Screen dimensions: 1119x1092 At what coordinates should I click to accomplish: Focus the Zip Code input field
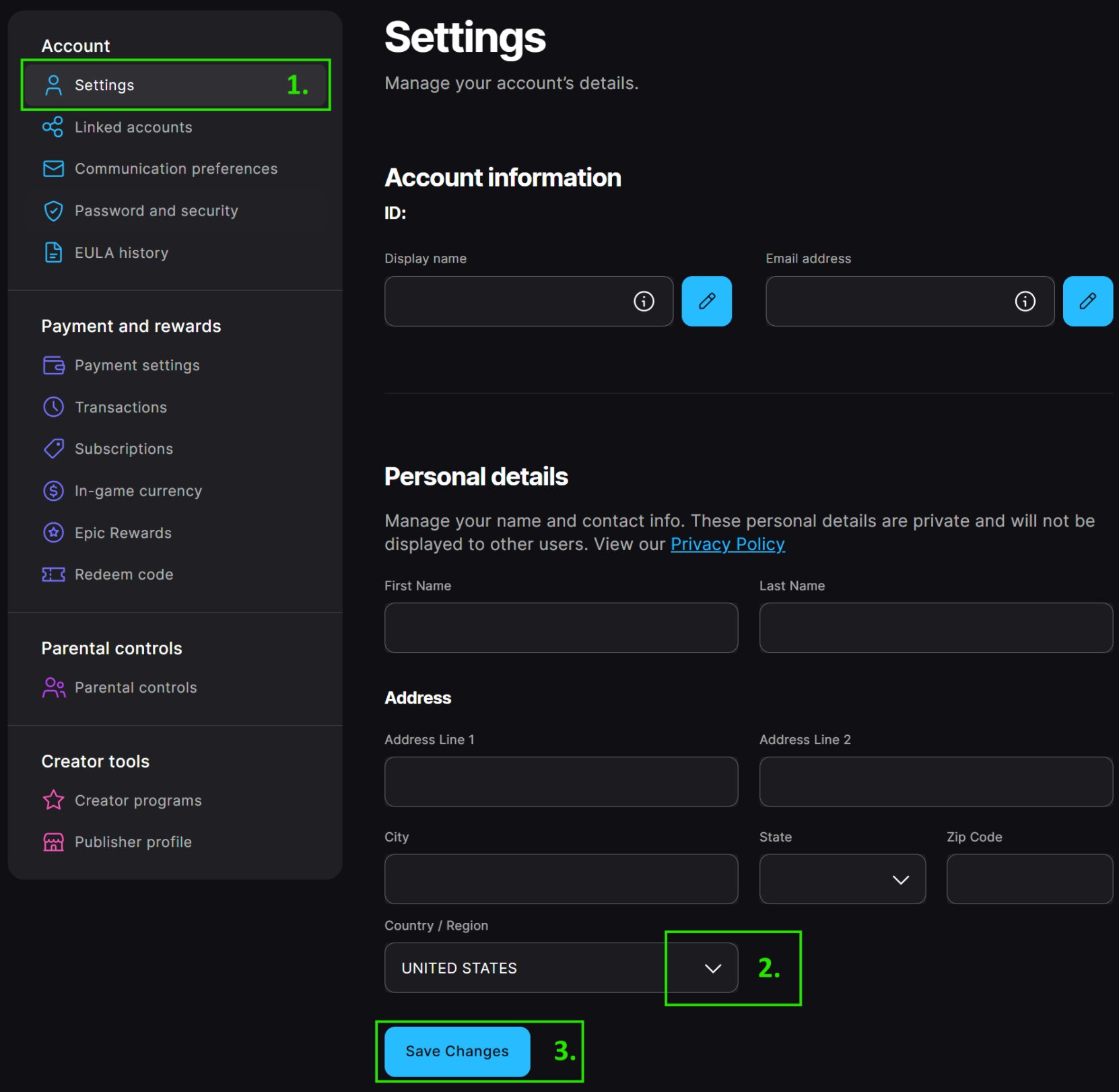click(1029, 879)
